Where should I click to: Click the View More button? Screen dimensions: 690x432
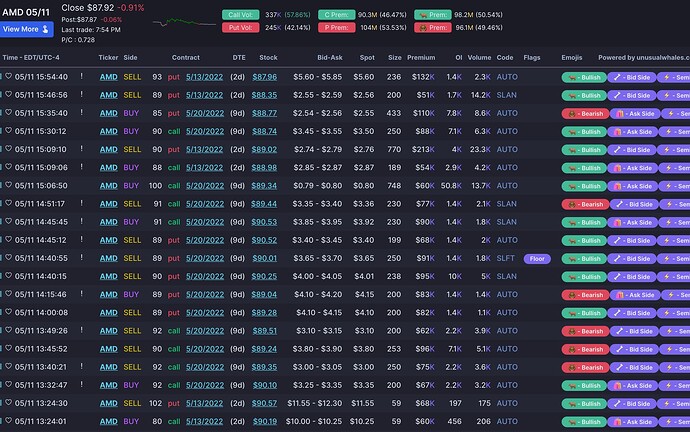26,29
